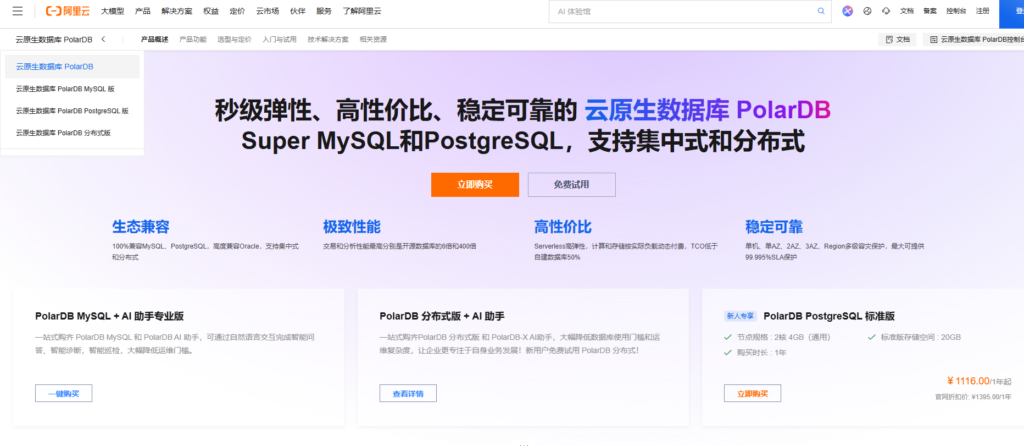The image size is (1024, 446).
Task: Click 官网折扣价 ¥1395.00/1年 text
Action: (x=973, y=396)
